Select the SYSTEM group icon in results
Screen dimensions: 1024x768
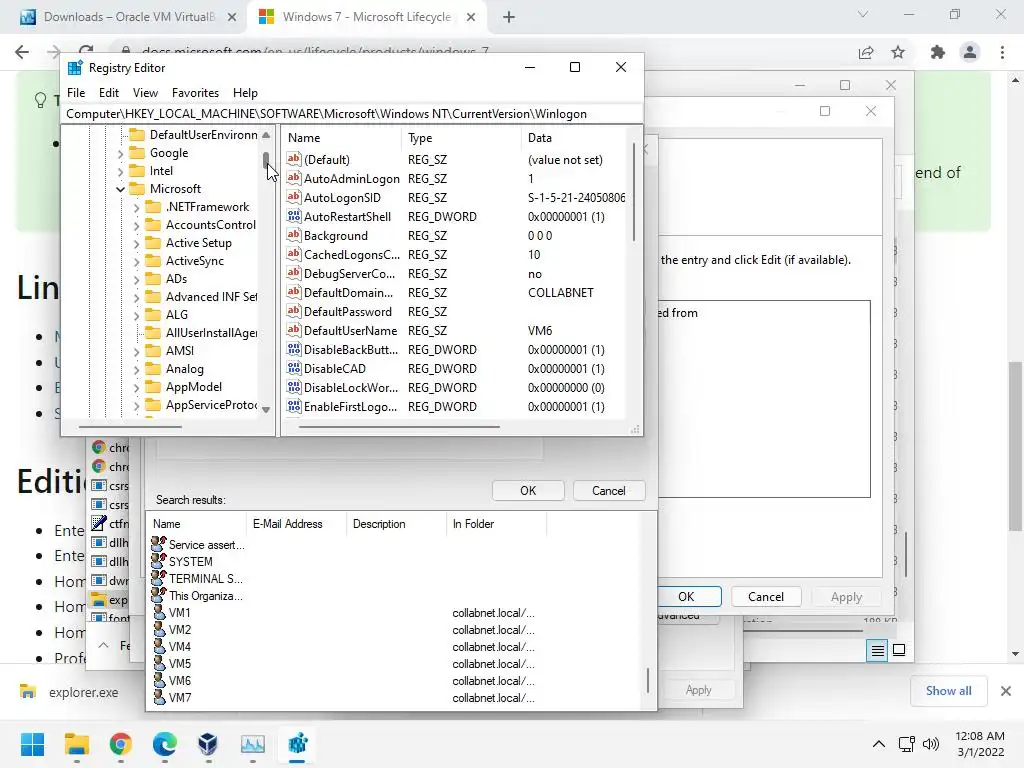point(158,561)
